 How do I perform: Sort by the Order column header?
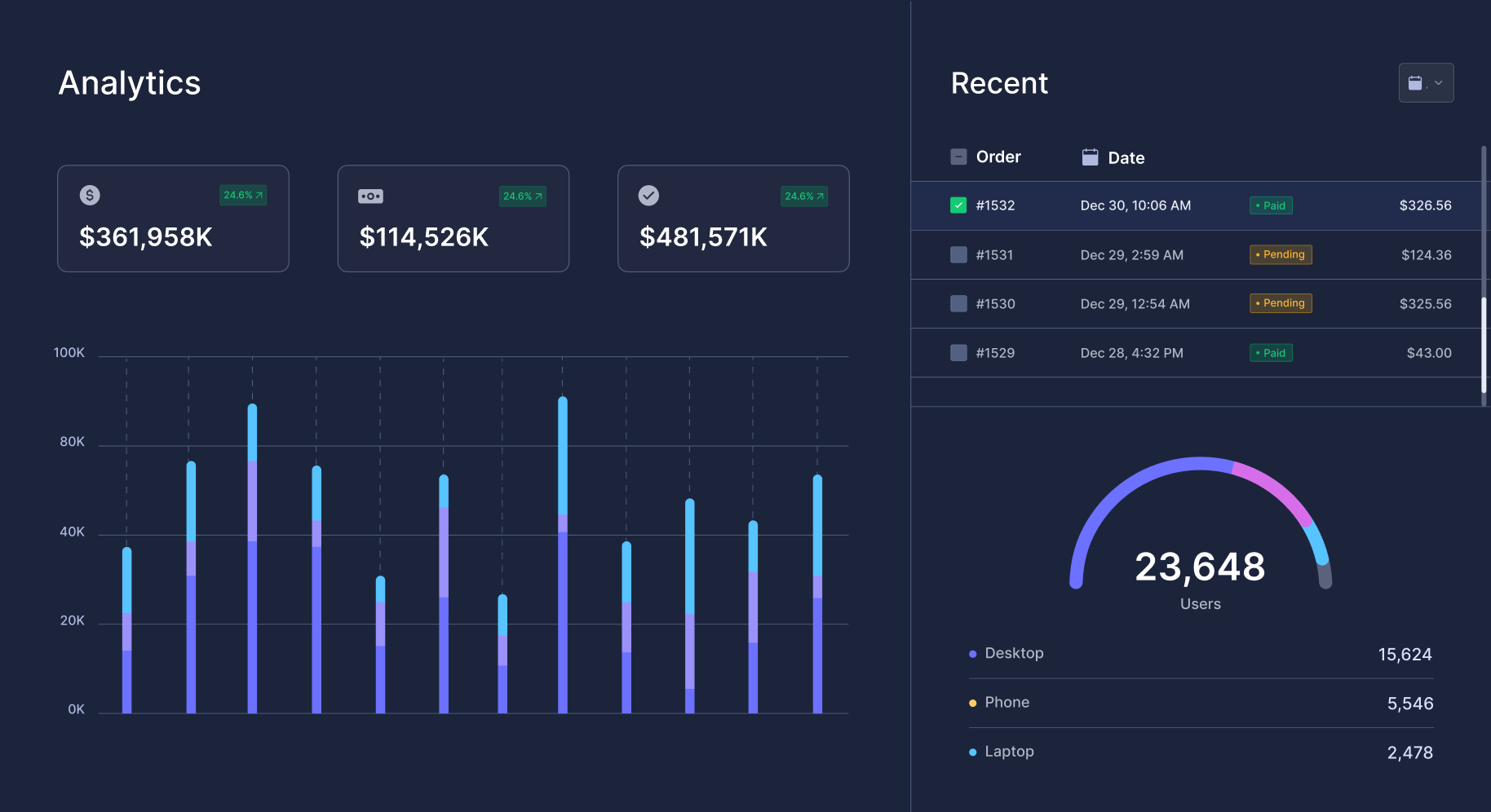998,157
